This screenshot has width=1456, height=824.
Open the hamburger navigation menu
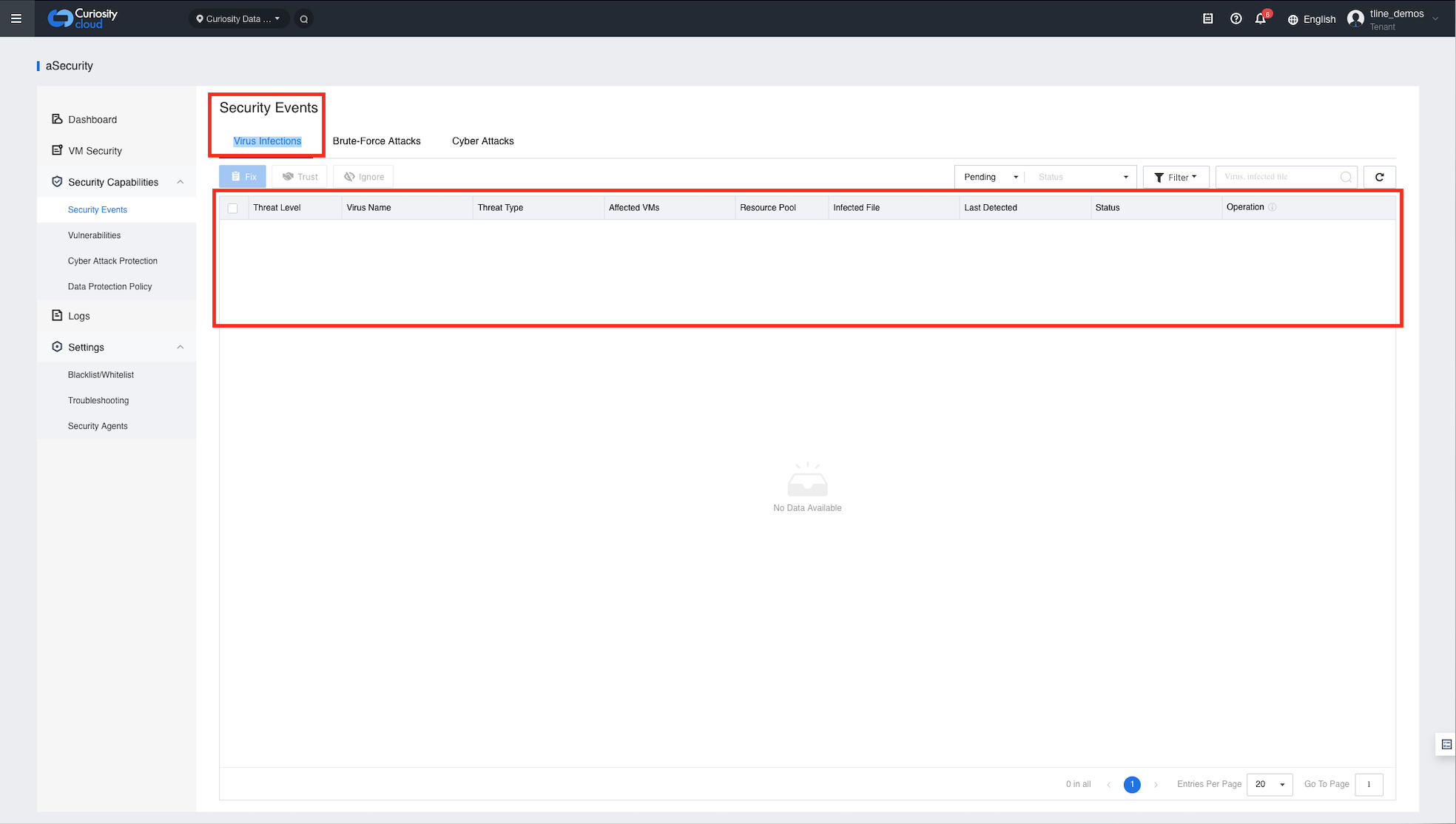pyautogui.click(x=16, y=18)
